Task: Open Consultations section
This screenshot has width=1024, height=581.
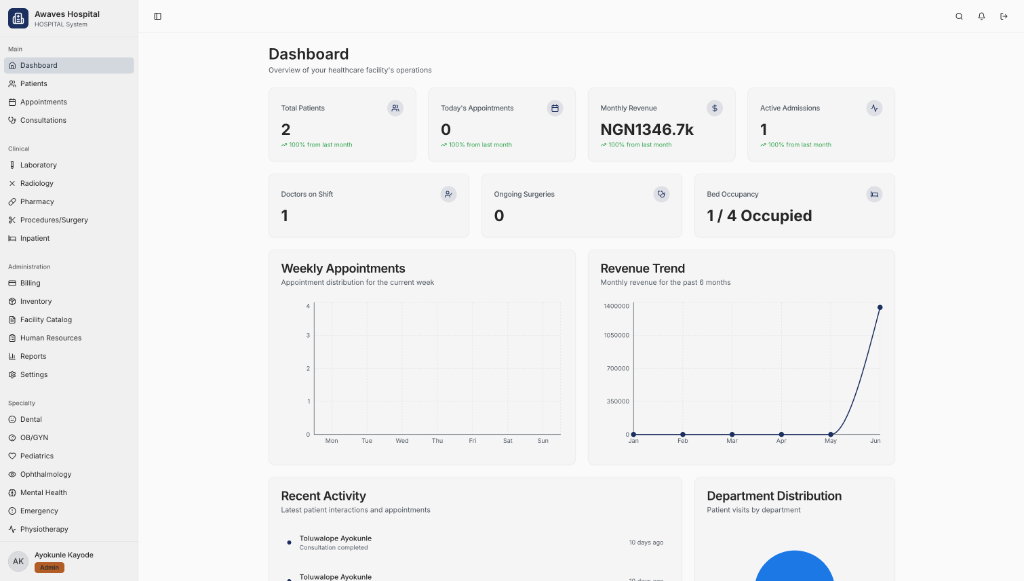Action: 69,120
